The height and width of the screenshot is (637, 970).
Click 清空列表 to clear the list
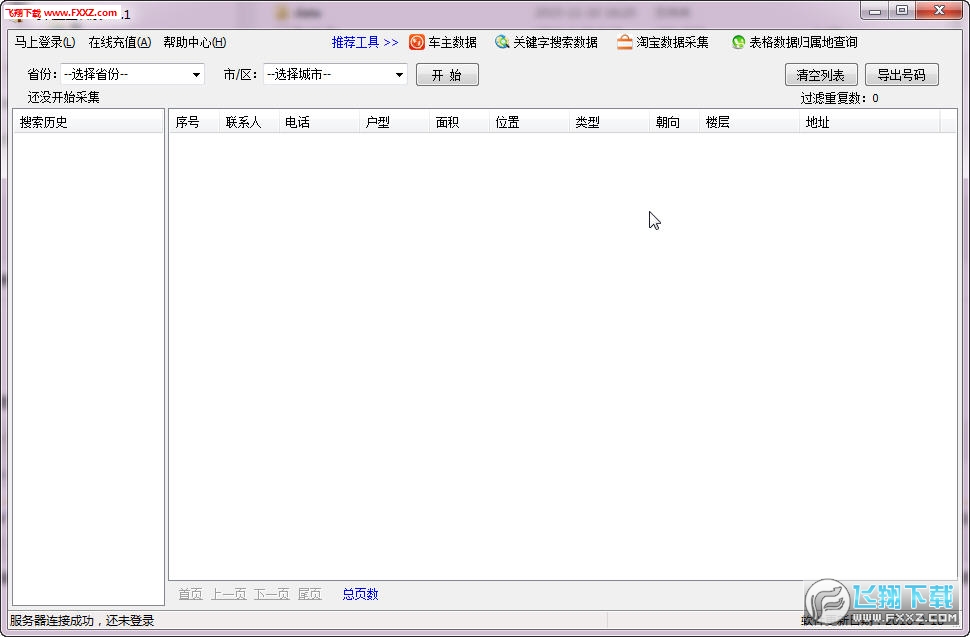pos(820,73)
